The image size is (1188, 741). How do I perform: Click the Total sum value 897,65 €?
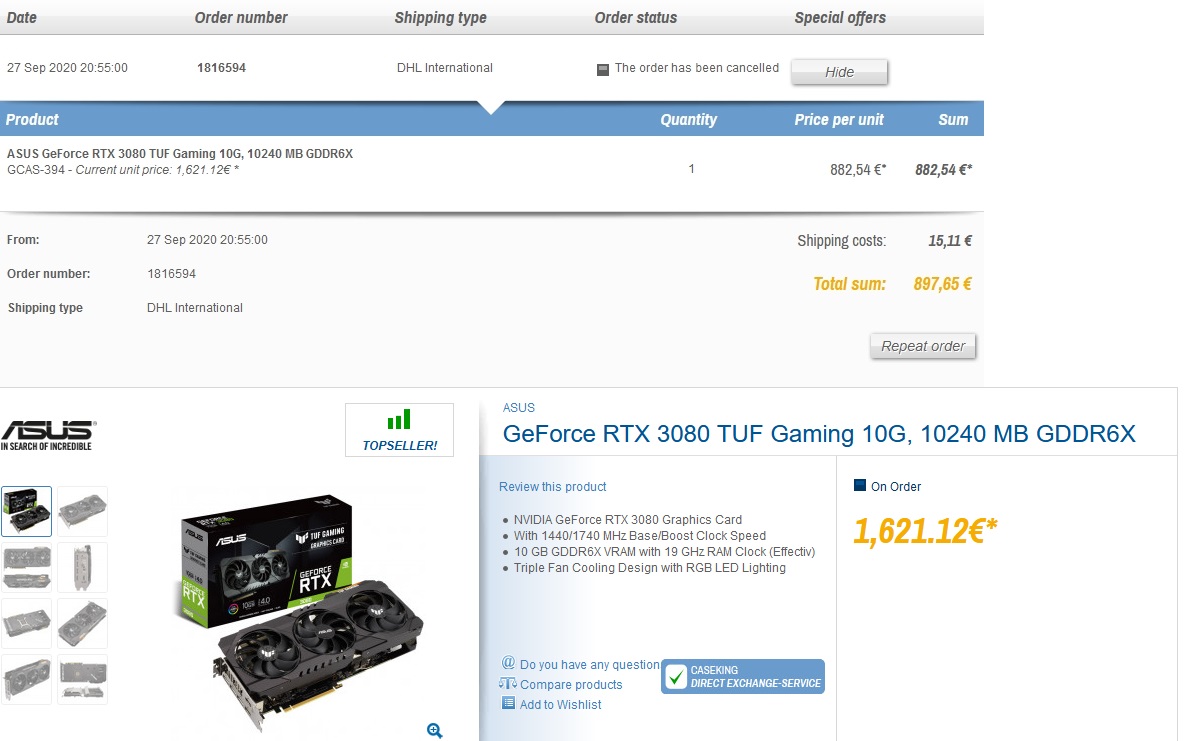[x=942, y=284]
